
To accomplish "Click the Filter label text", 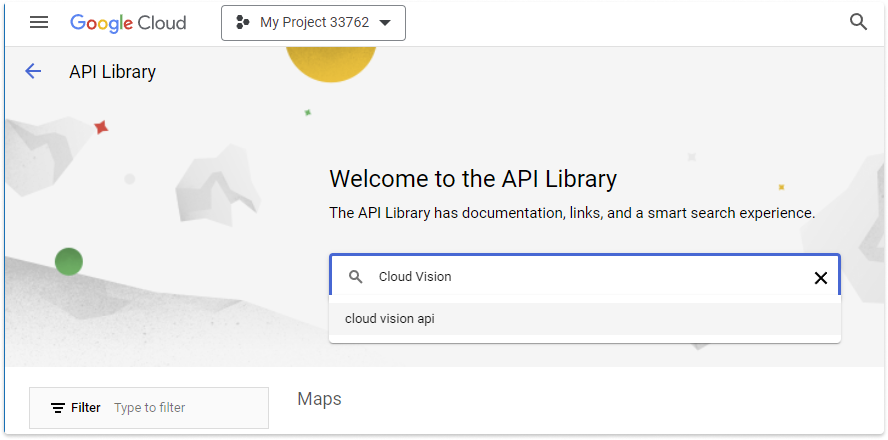I will click(86, 408).
